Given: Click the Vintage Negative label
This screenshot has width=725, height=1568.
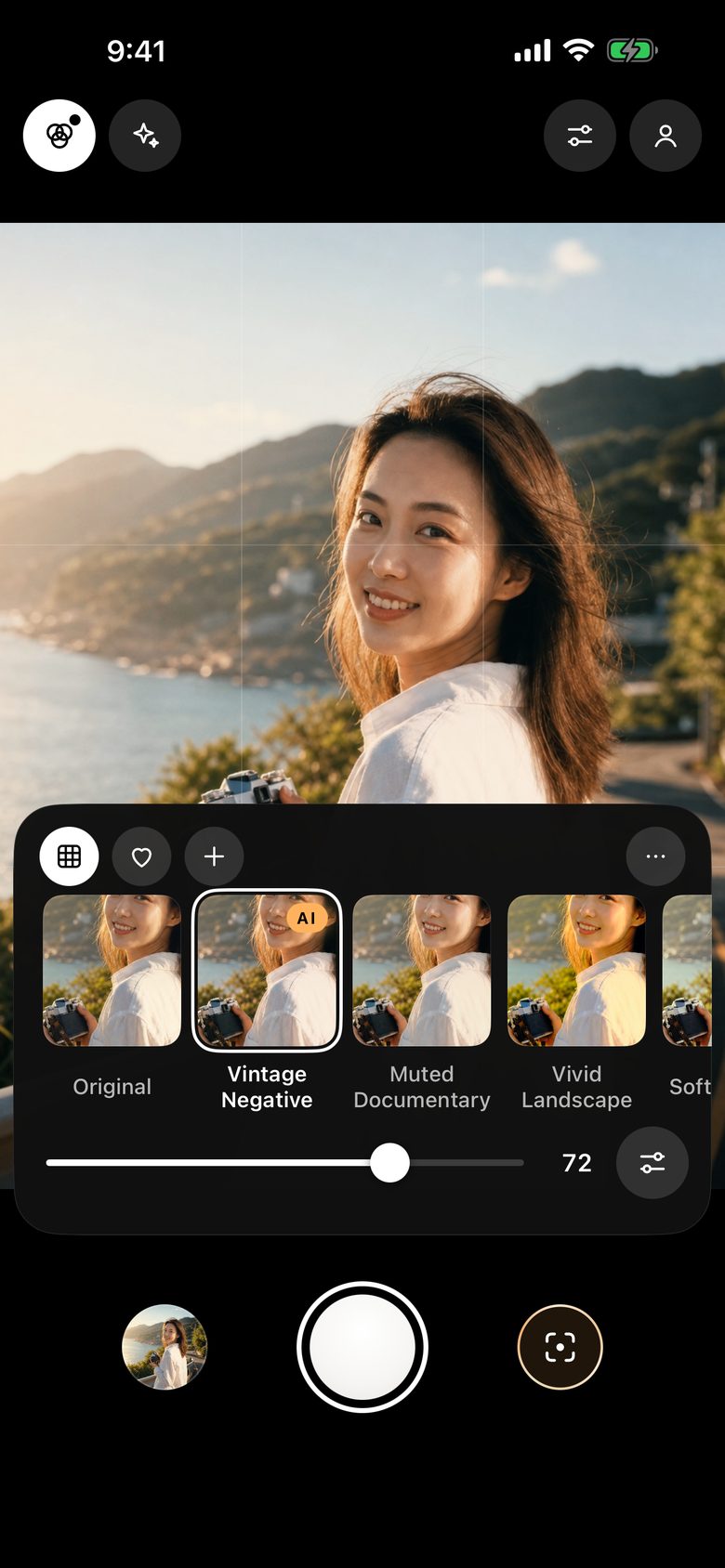Looking at the screenshot, I should (x=267, y=1087).
